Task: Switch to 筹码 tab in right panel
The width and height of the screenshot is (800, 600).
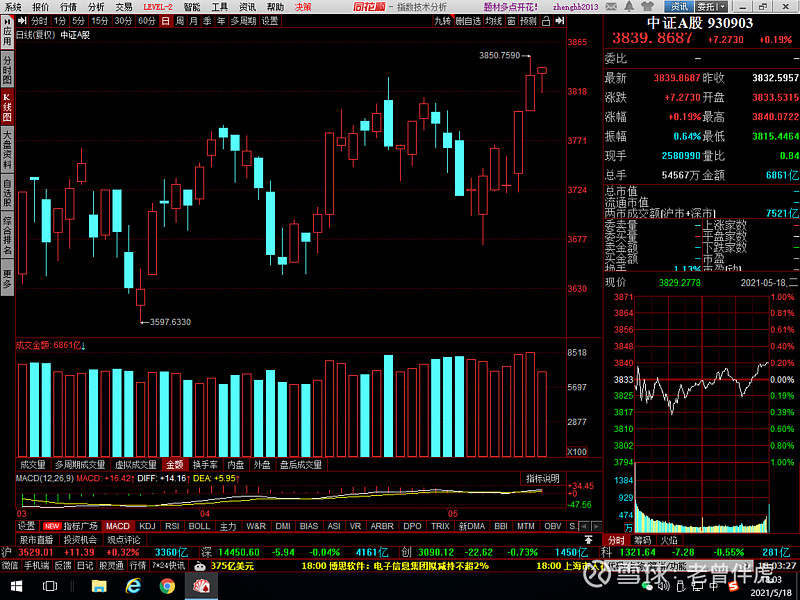Action: click(643, 540)
